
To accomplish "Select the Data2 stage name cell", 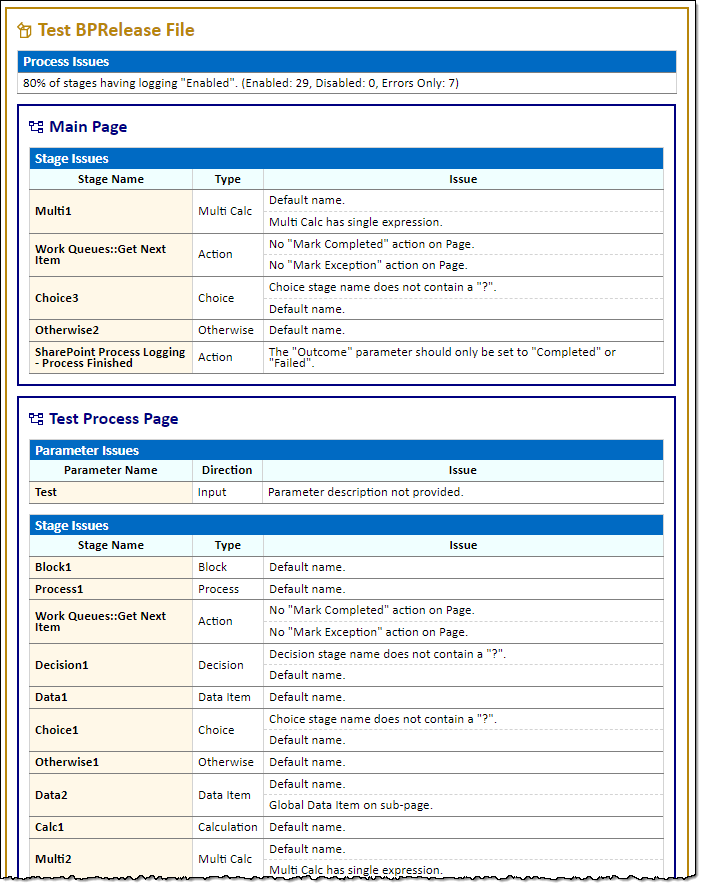I will pyautogui.click(x=111, y=795).
